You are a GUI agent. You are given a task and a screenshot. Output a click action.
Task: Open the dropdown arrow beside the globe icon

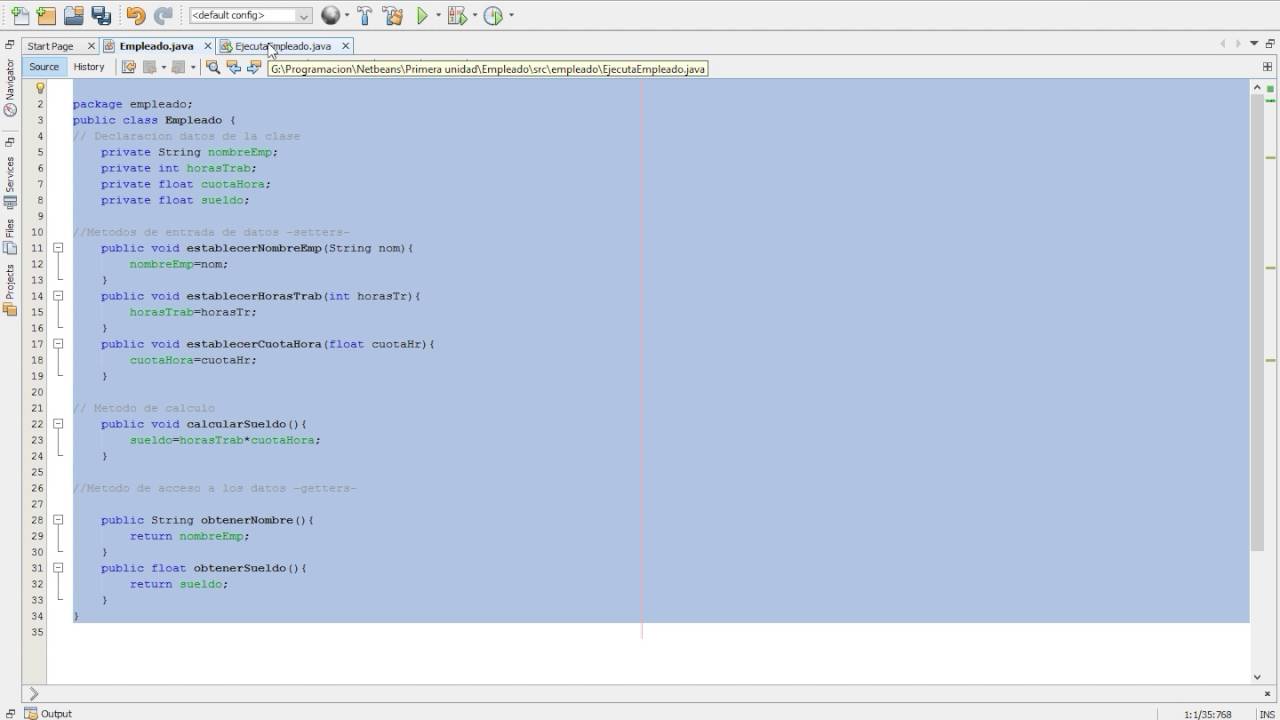click(x=346, y=15)
